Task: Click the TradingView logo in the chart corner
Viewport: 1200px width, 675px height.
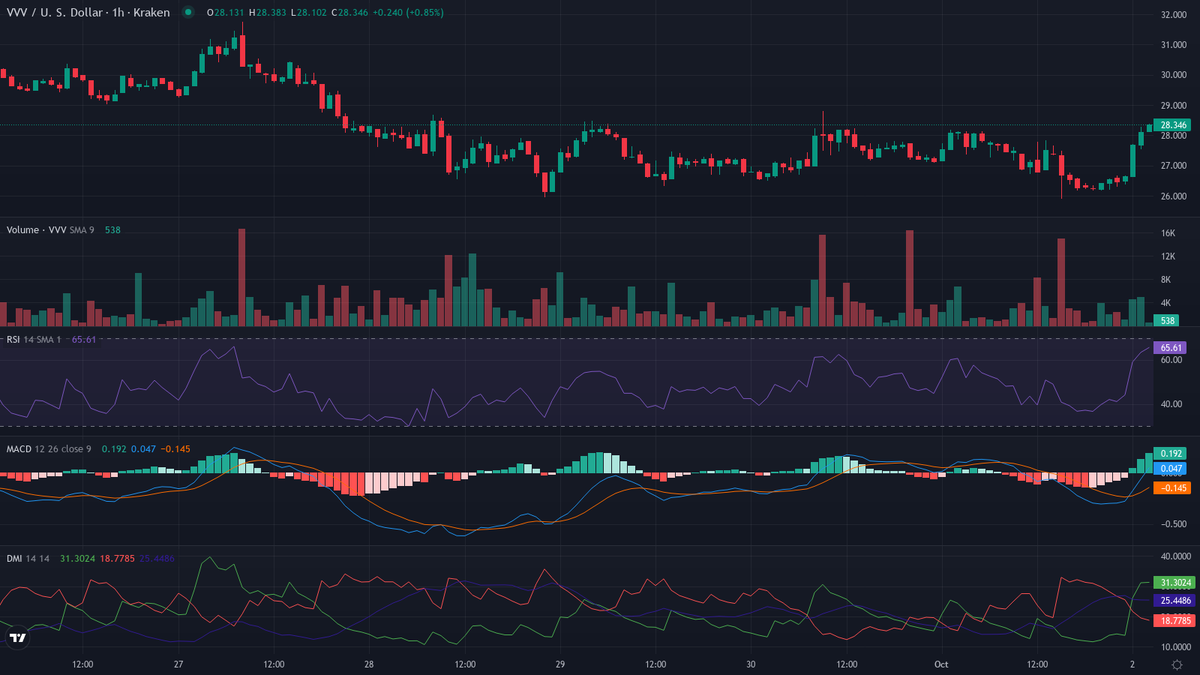Action: 18,638
